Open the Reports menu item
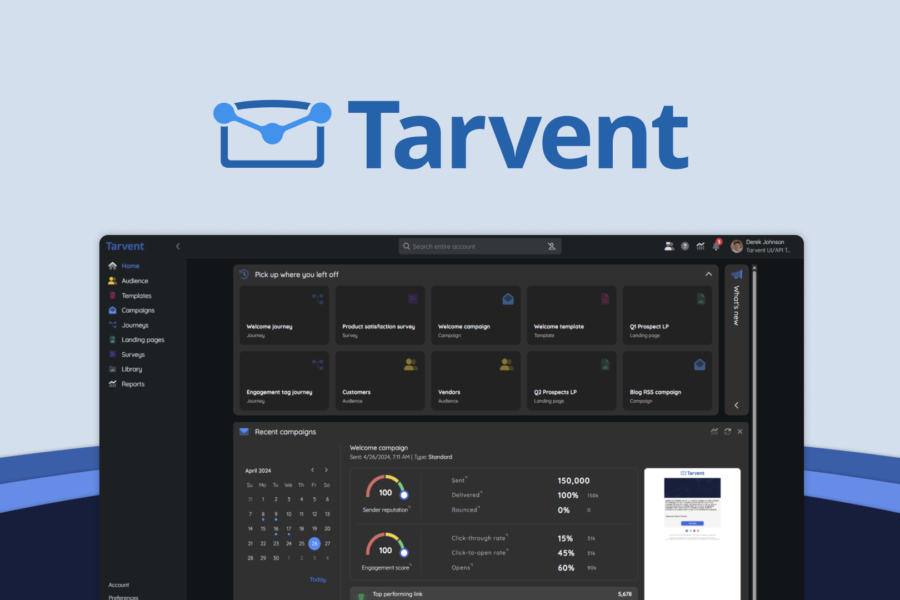Screen dimensions: 900x600 click(132, 384)
